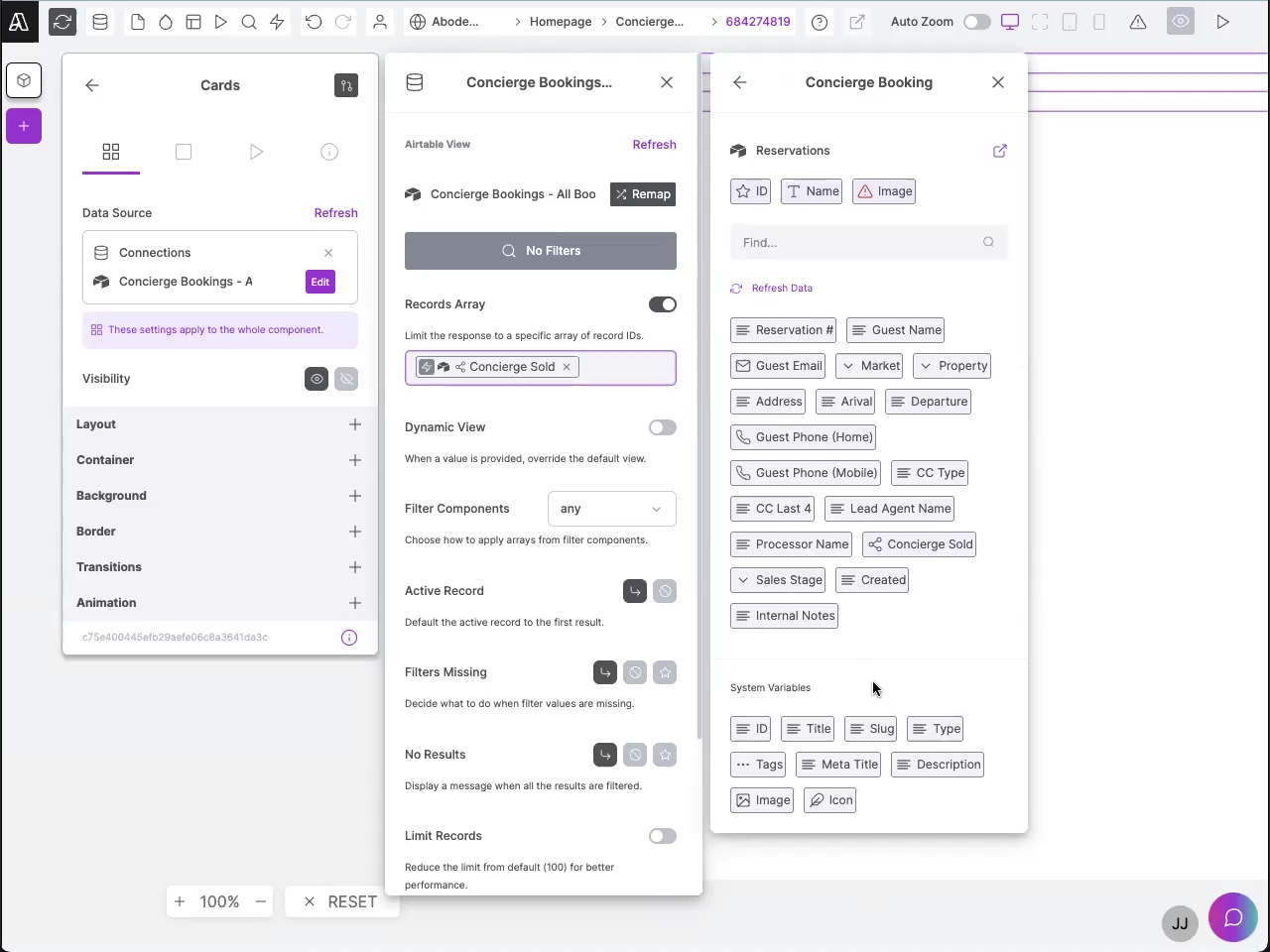Remove the Concierge Sold tag from array
Viewport: 1270px width, 952px height.
coord(567,367)
